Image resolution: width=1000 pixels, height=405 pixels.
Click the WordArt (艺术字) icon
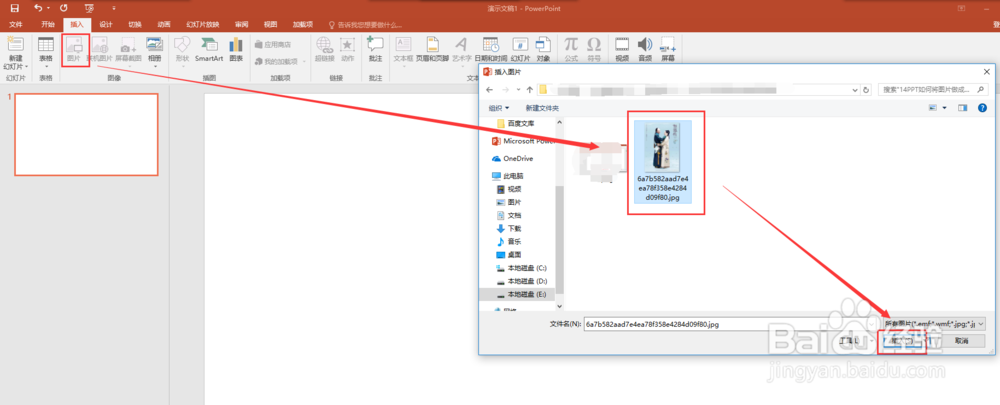(x=461, y=50)
